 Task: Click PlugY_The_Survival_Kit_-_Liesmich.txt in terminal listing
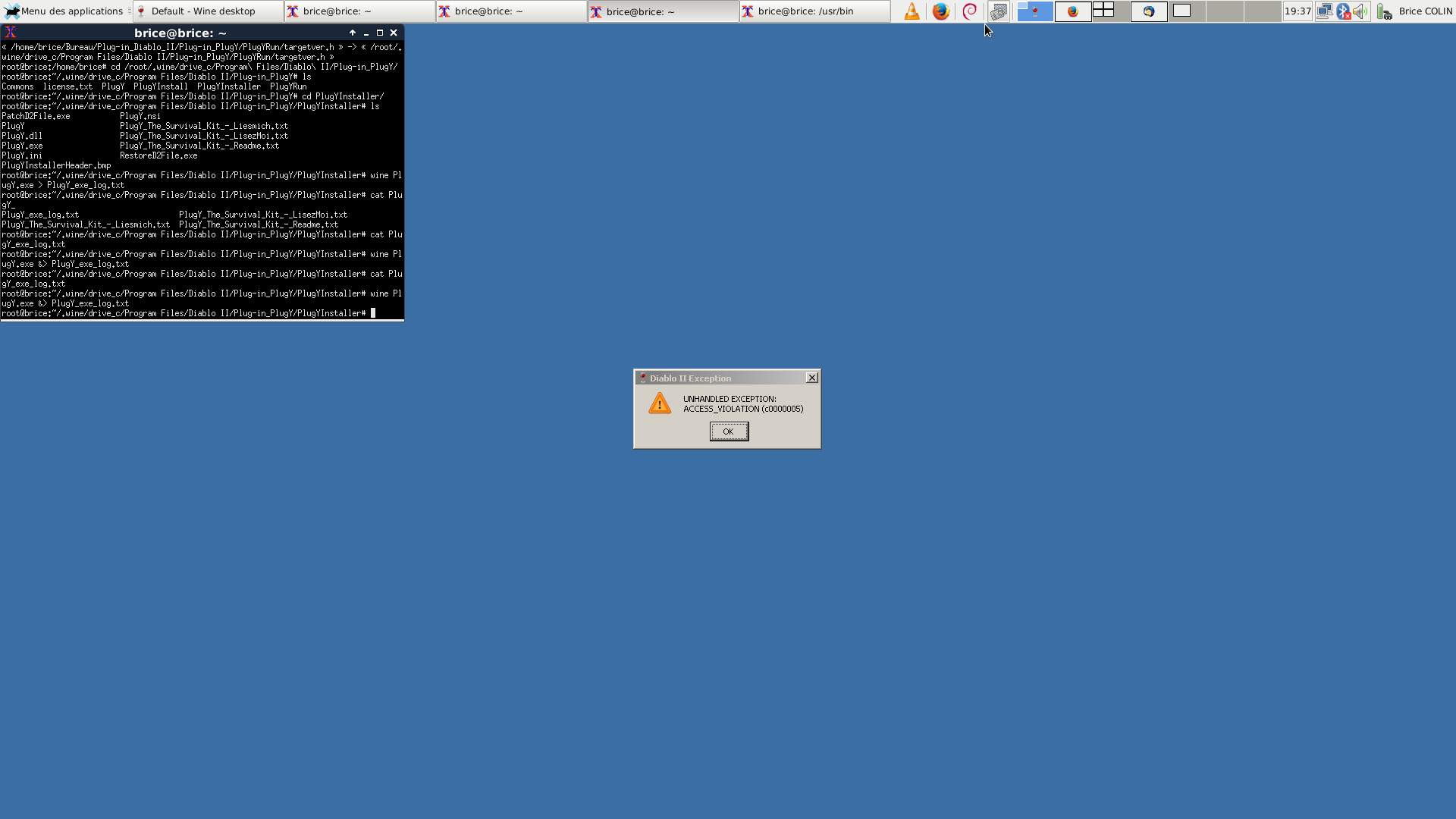204,126
